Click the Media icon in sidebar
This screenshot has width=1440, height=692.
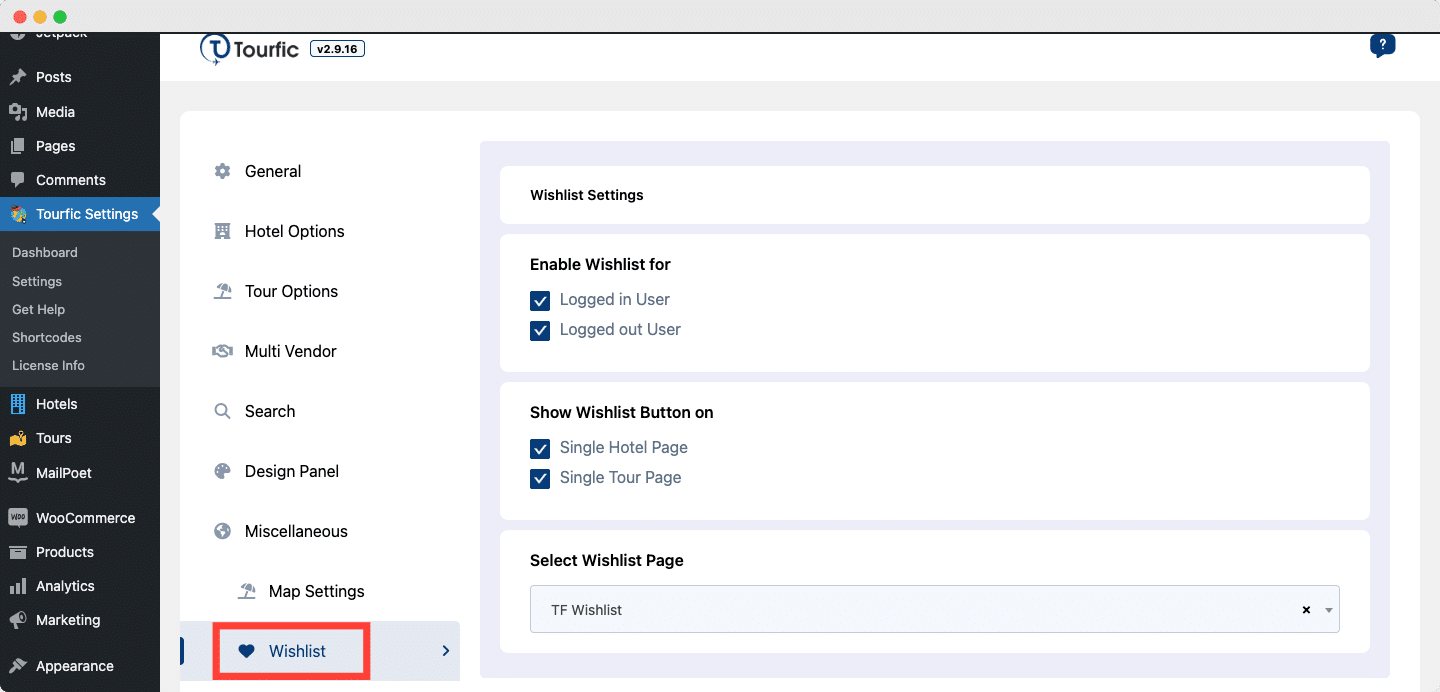(18, 112)
